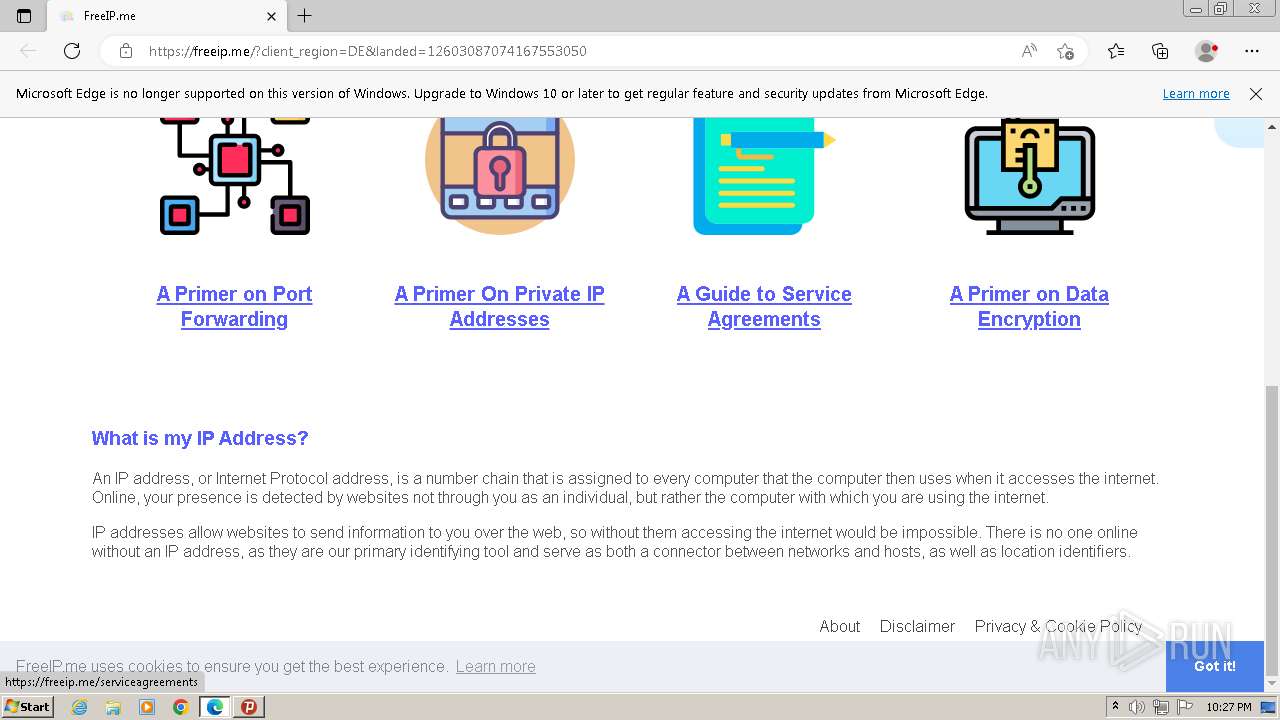Viewport: 1280px width, 720px height.
Task: Click the data encryption monitor illustration
Action: (1029, 177)
